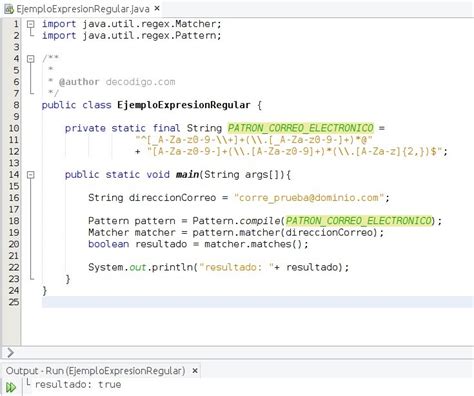The height and width of the screenshot is (396, 474).
Task: Close the Output - Run tab
Action: (195, 370)
